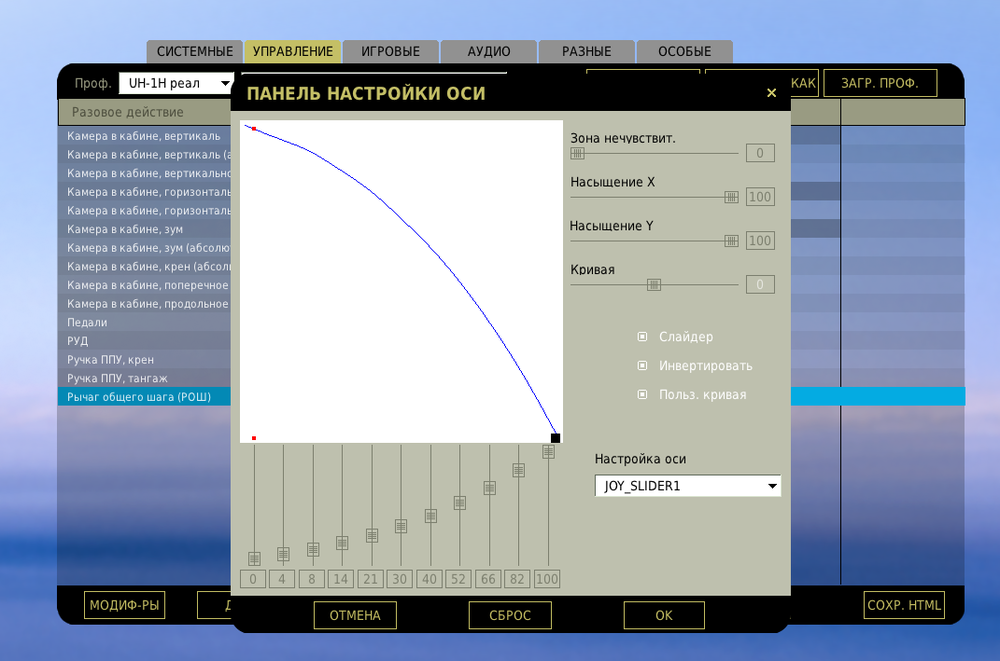Click the vertical curve slider above value 100
Viewport: 1000px width, 661px height.
(548, 451)
